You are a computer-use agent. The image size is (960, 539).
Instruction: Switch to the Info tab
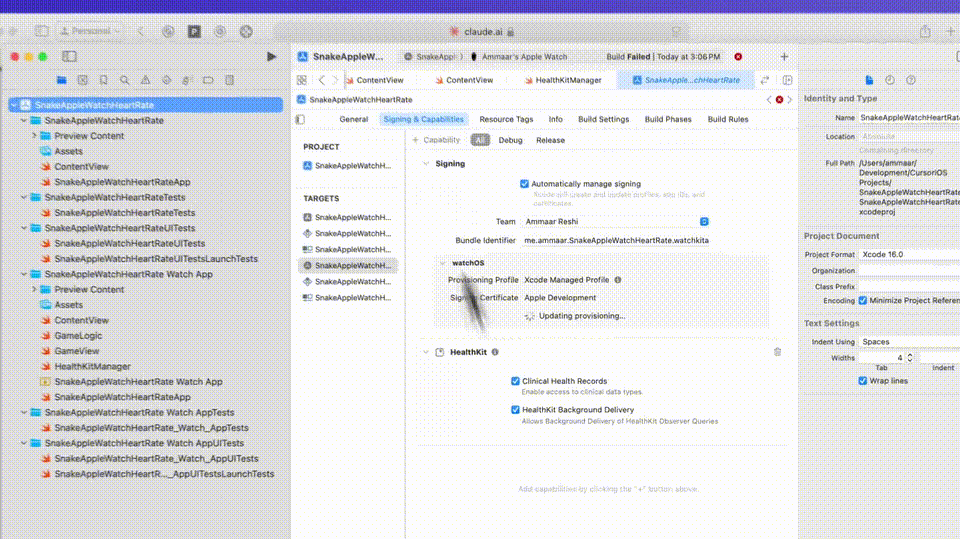555,119
